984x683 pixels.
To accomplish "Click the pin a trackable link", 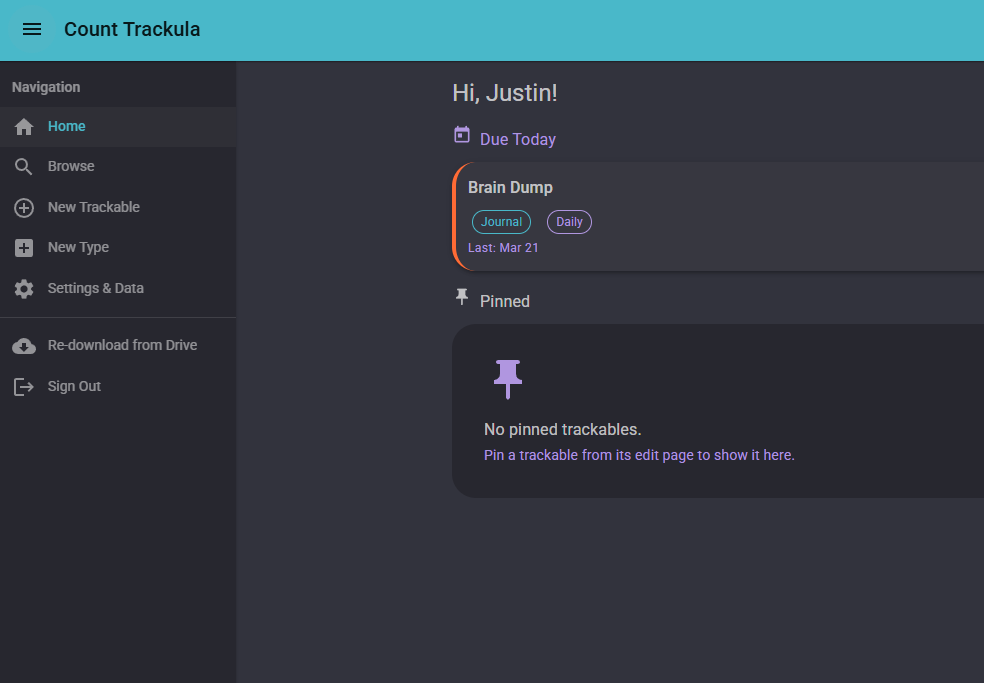I will pos(639,455).
